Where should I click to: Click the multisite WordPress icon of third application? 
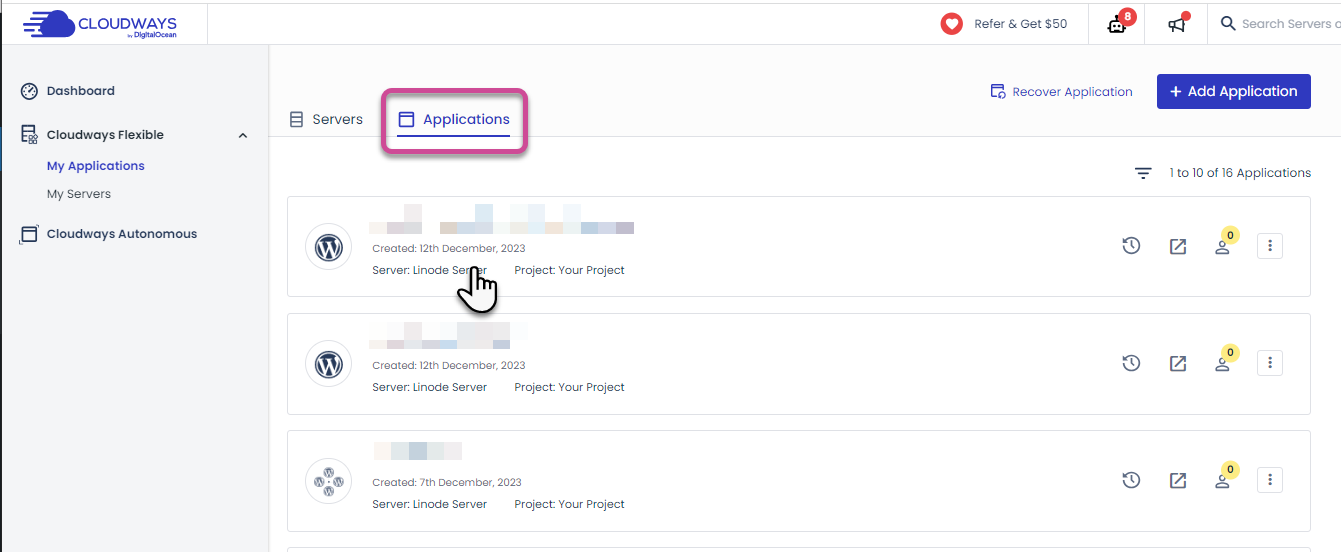pyautogui.click(x=329, y=481)
